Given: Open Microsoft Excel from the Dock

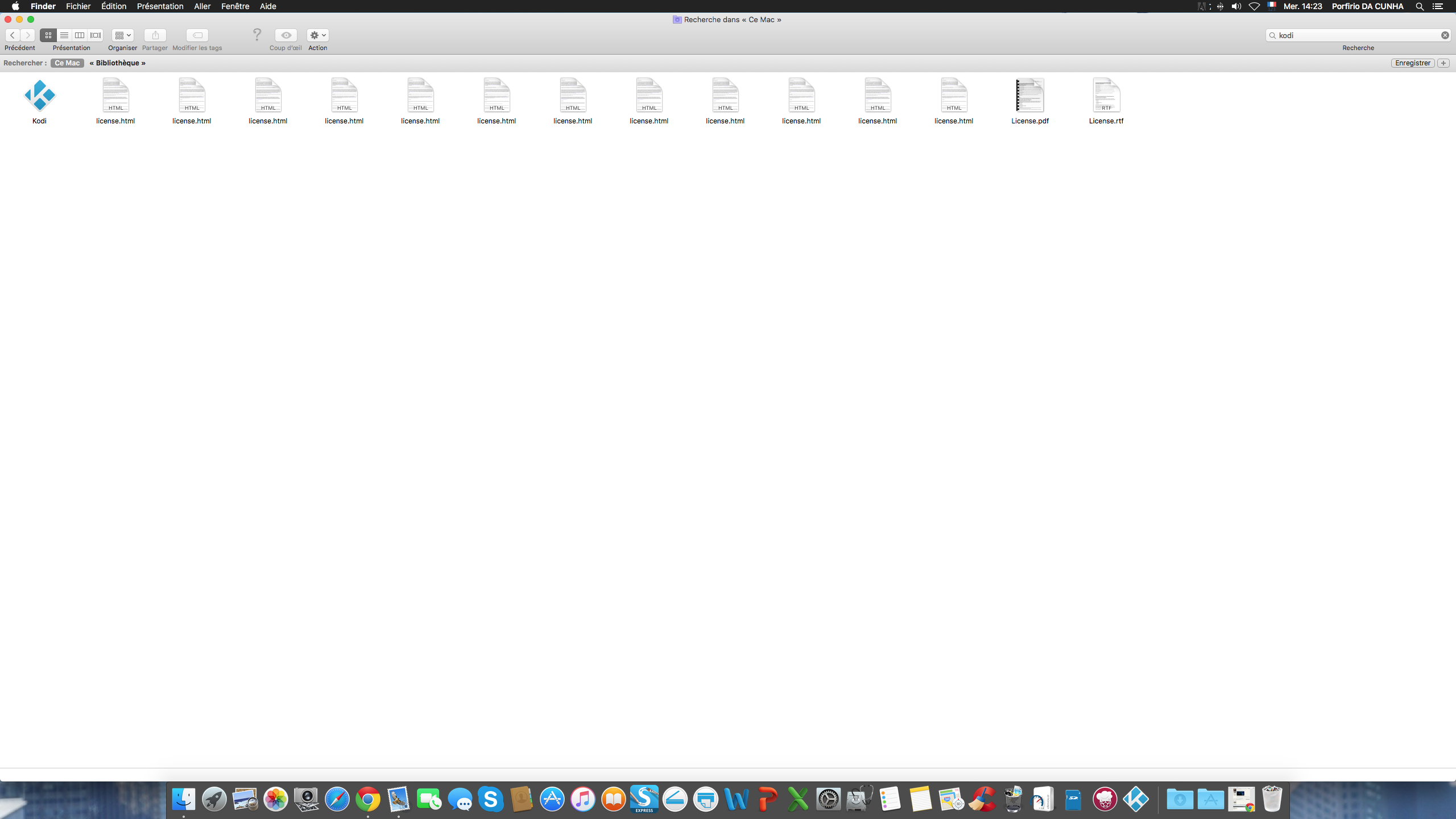Looking at the screenshot, I should [798, 799].
